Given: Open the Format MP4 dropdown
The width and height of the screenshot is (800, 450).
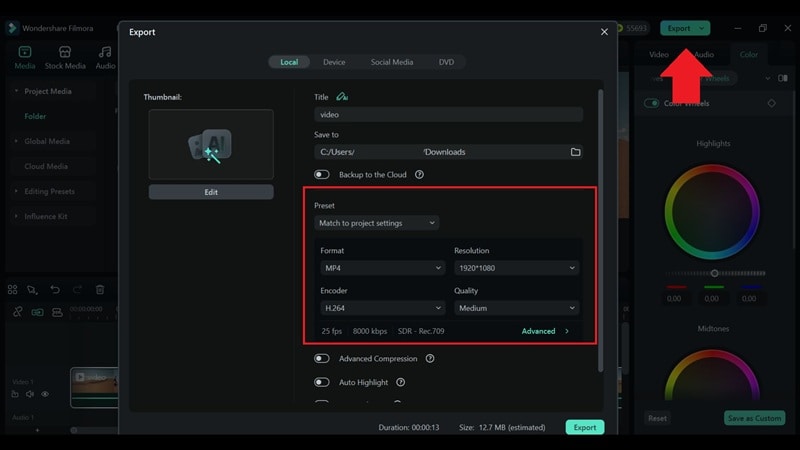Looking at the screenshot, I should 383,268.
